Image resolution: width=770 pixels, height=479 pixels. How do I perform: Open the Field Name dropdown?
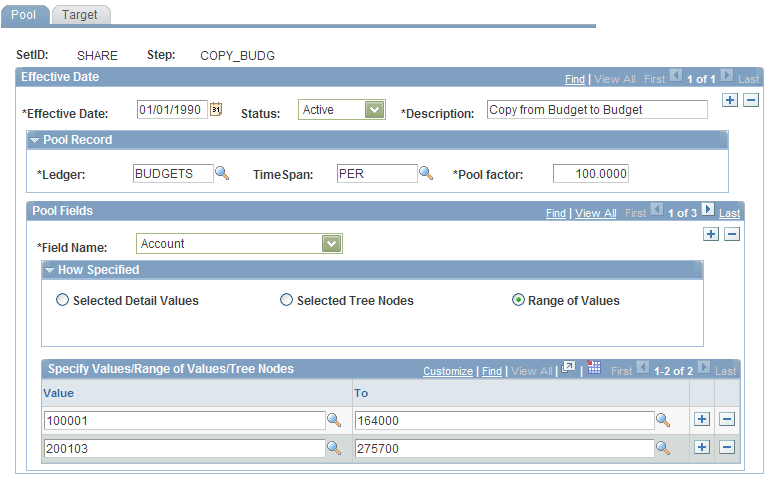pyautogui.click(x=331, y=244)
